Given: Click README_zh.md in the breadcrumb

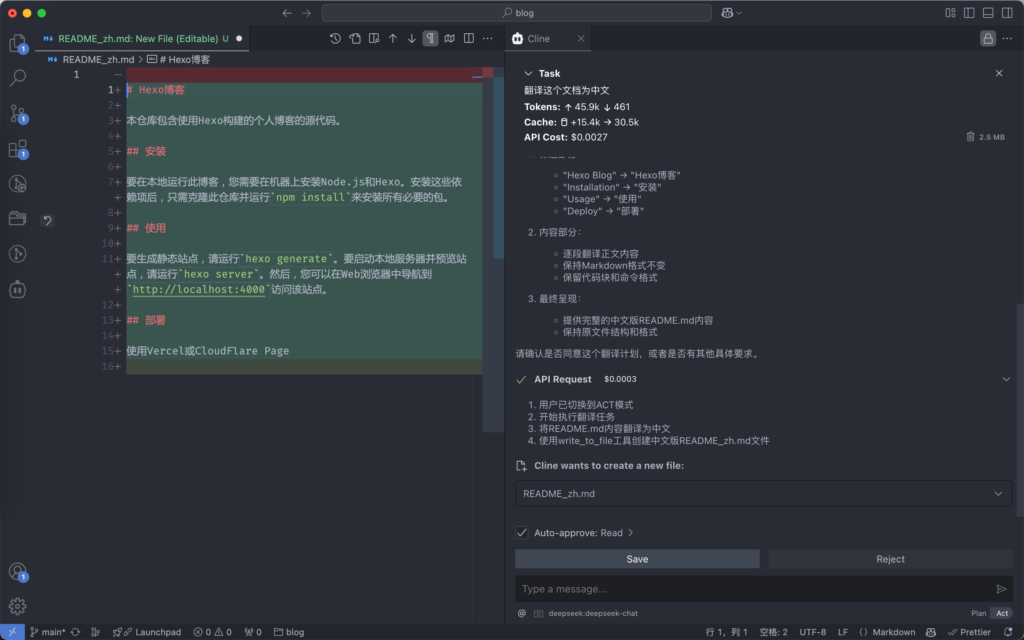Looking at the screenshot, I should 98,59.
